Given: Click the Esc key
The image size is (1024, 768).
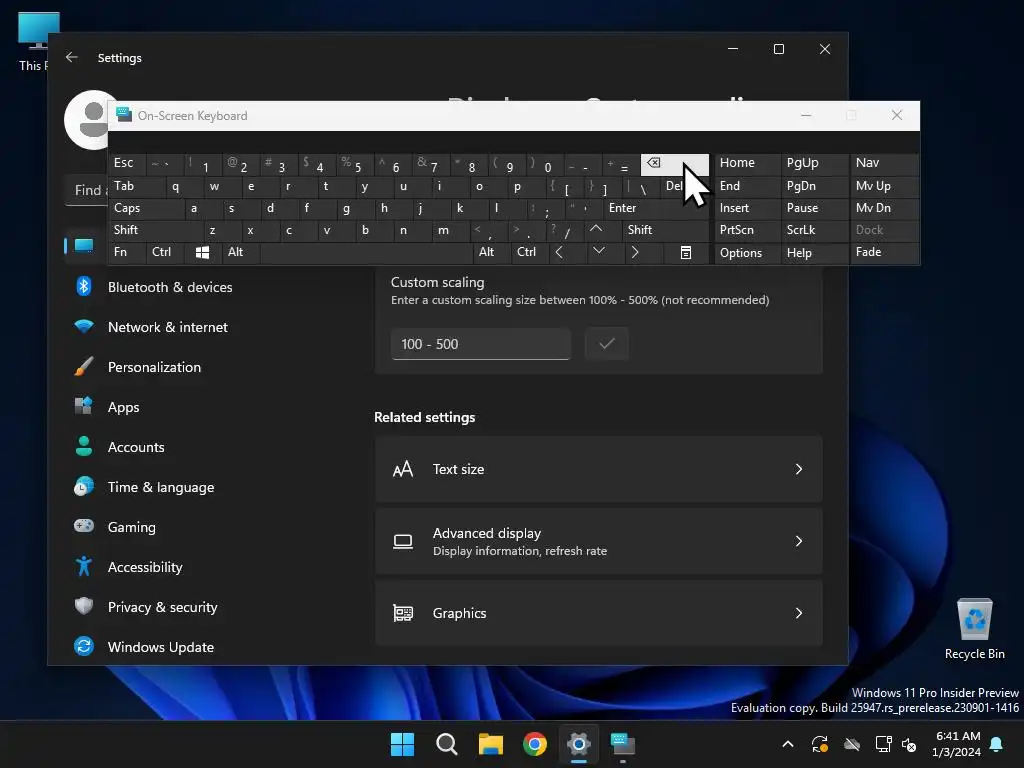Looking at the screenshot, I should pos(127,164).
